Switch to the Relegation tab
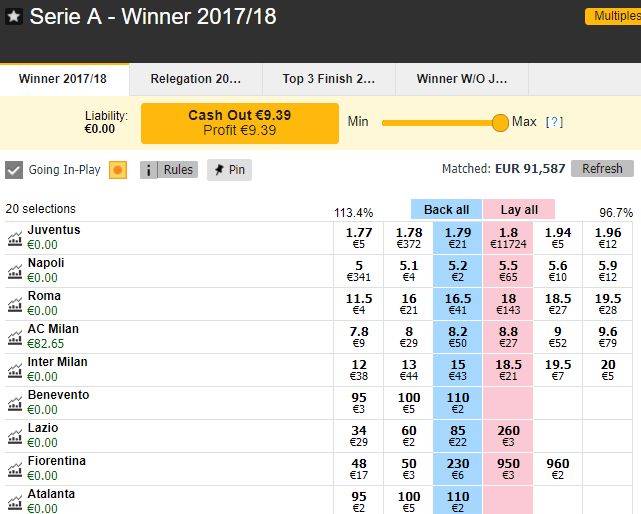 [196, 79]
